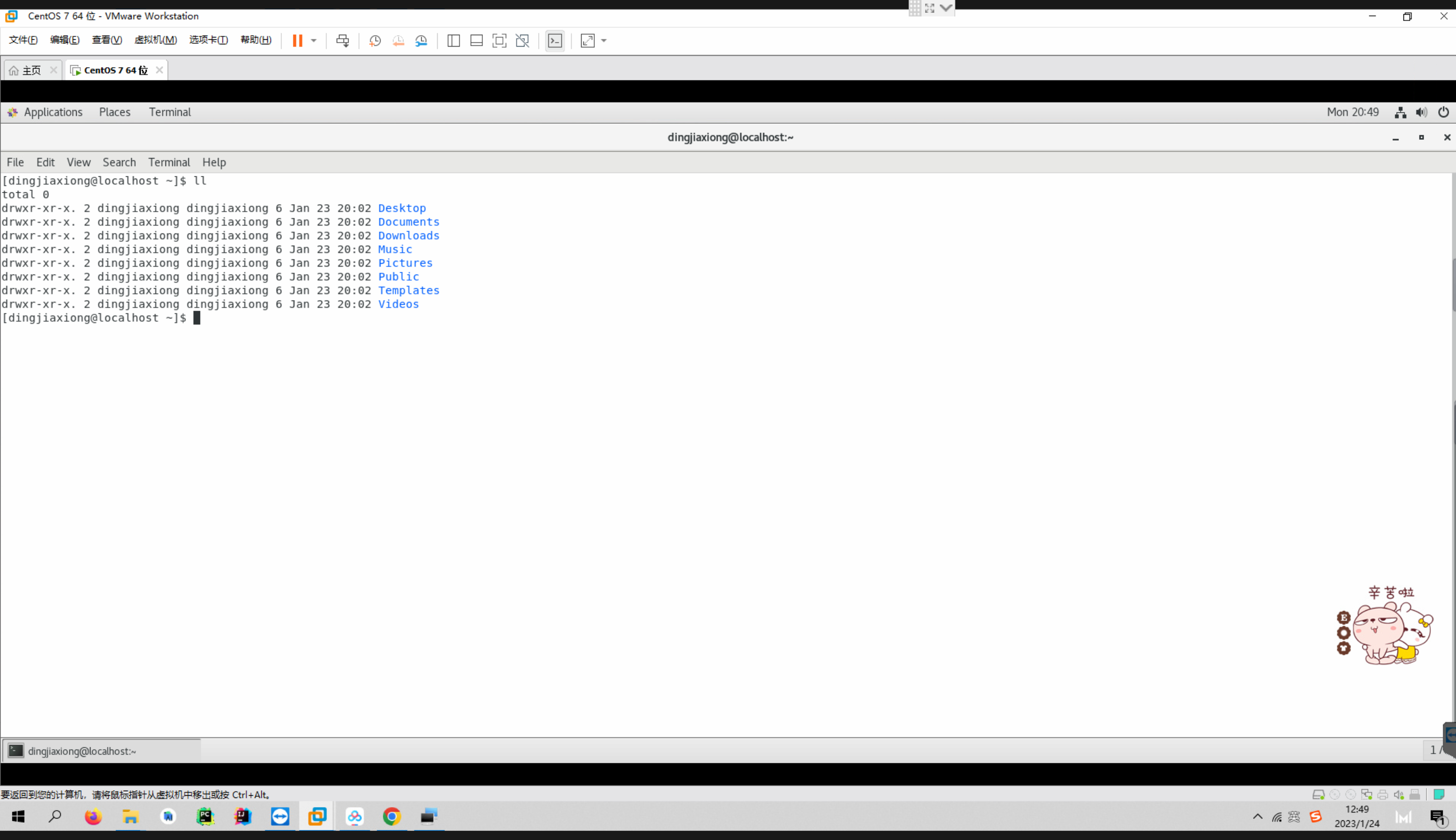Open the 虚拟机(M) menu
This screenshot has width=1456, height=840.
(155, 40)
